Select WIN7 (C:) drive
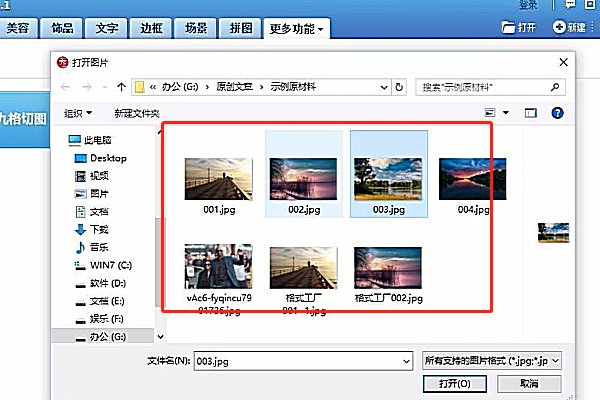Screen dimensions: 600x400 pos(103,265)
